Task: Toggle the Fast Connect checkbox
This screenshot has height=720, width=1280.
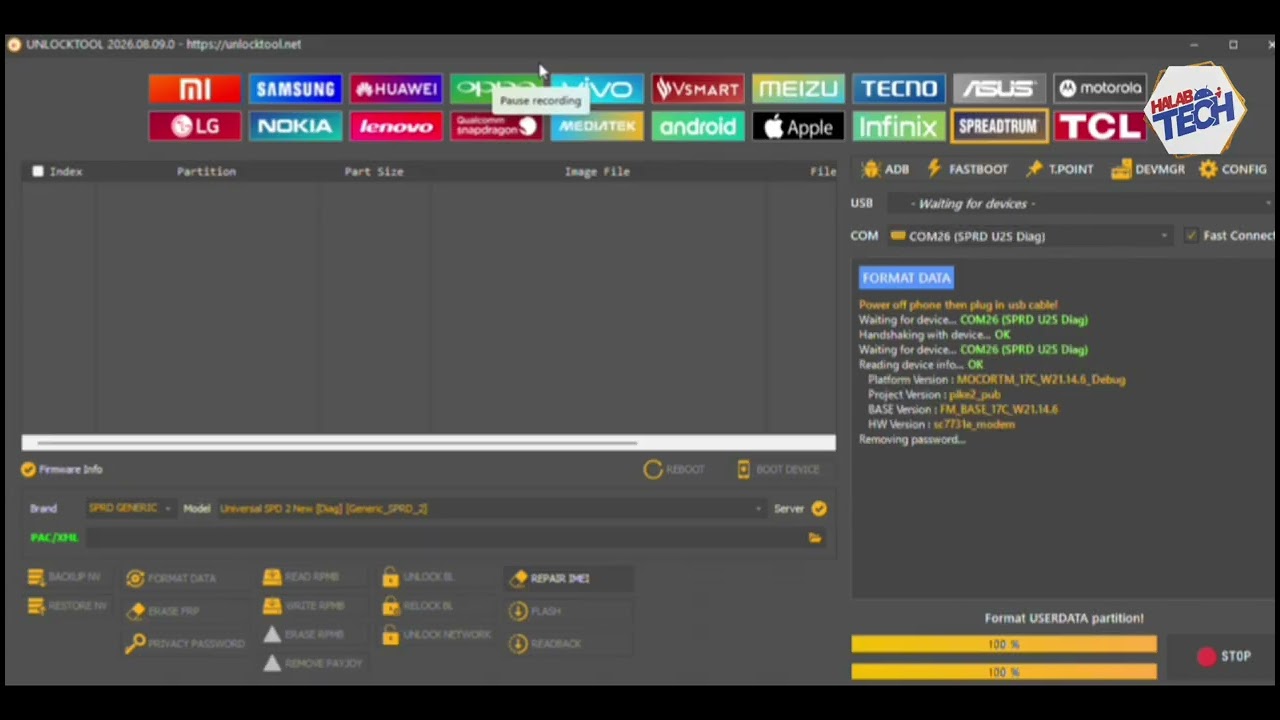Action: [x=1190, y=236]
